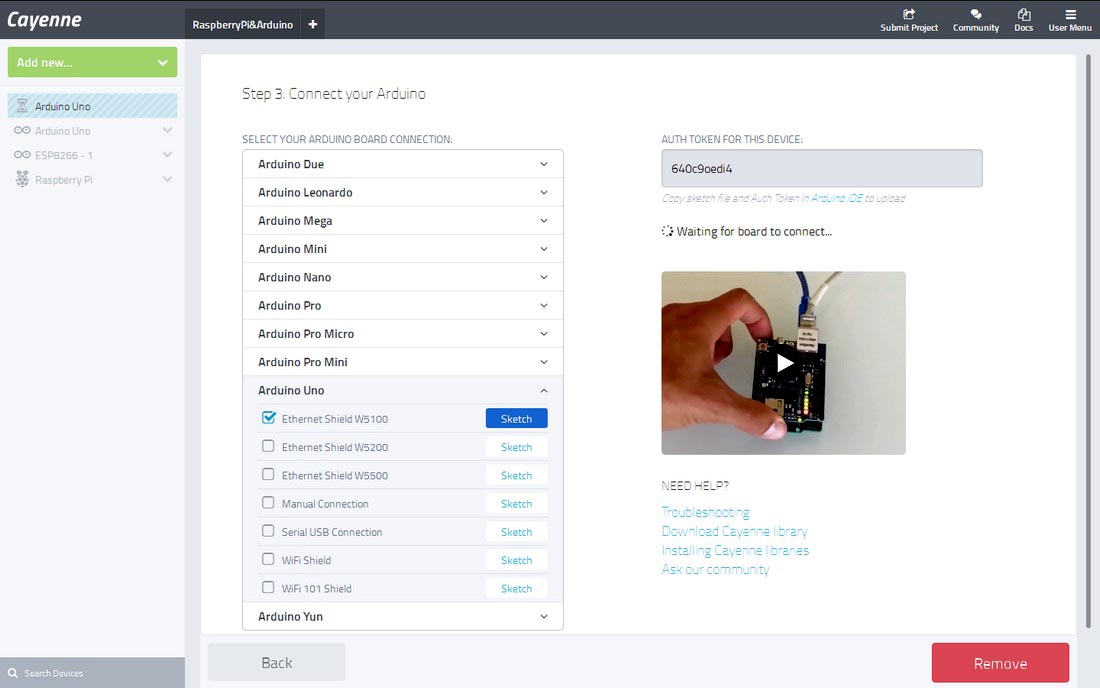This screenshot has height=688, width=1100.
Task: Click the plus icon to add project tab
Action: click(x=312, y=25)
